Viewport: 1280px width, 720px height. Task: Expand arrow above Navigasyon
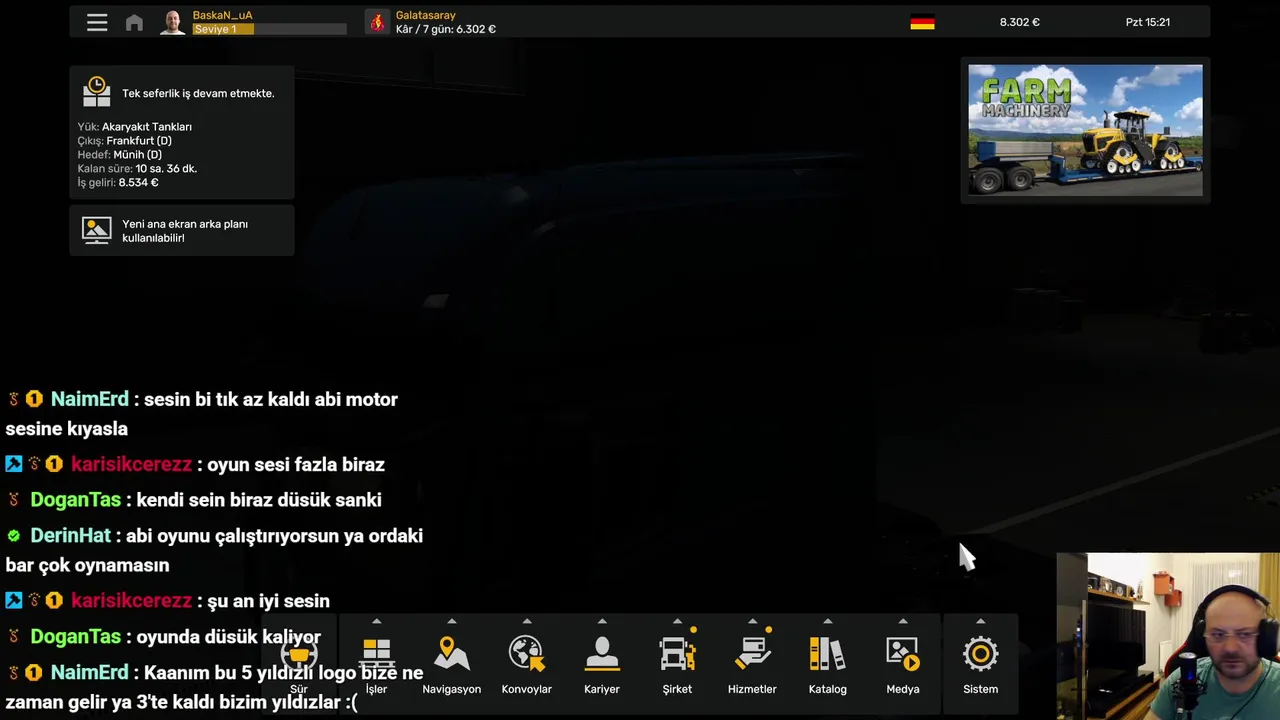click(x=452, y=622)
